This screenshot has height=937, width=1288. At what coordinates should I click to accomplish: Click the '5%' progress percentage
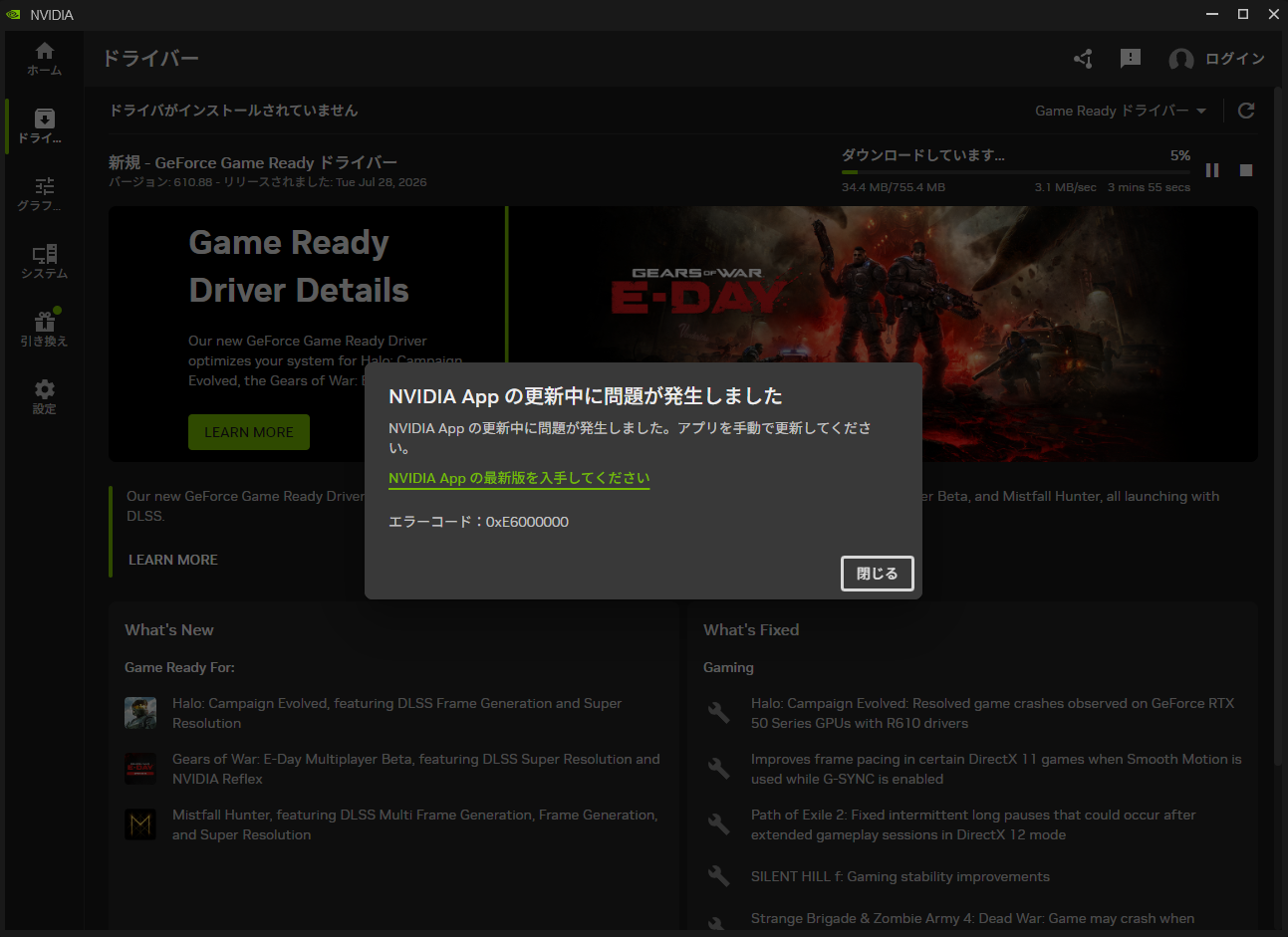pos(1180,155)
